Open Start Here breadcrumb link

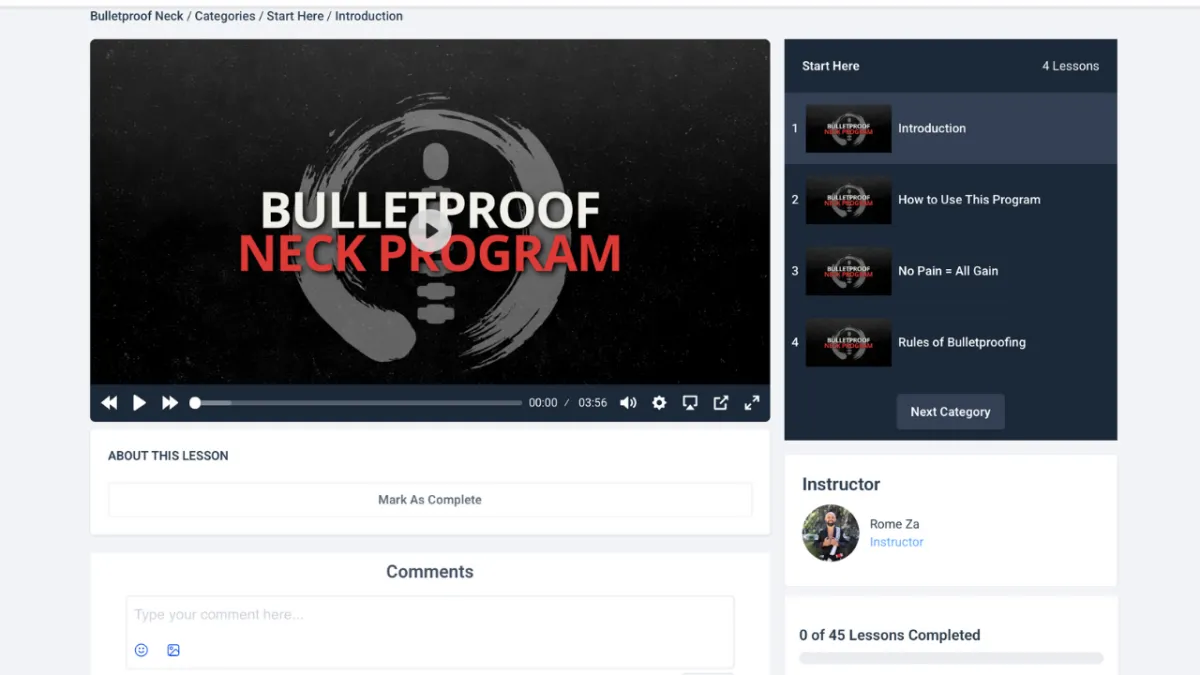[295, 16]
